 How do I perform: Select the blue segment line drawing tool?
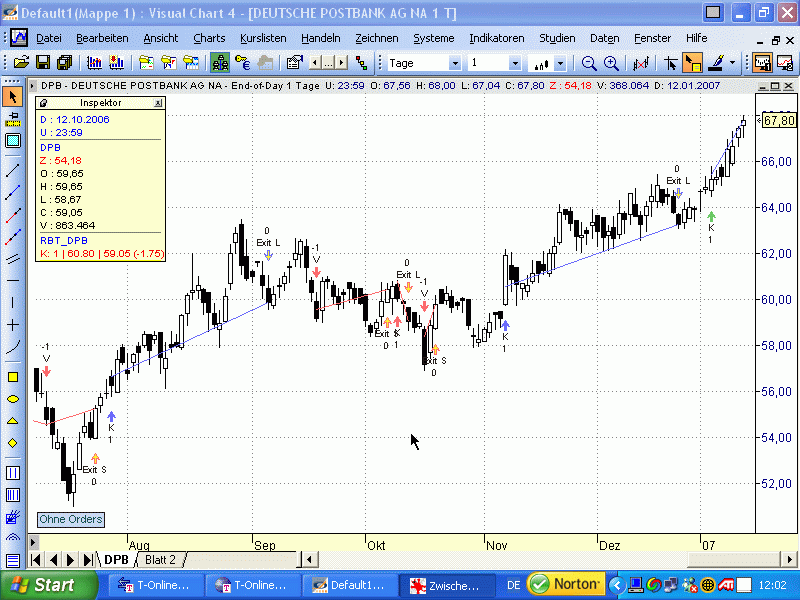[x=13, y=192]
